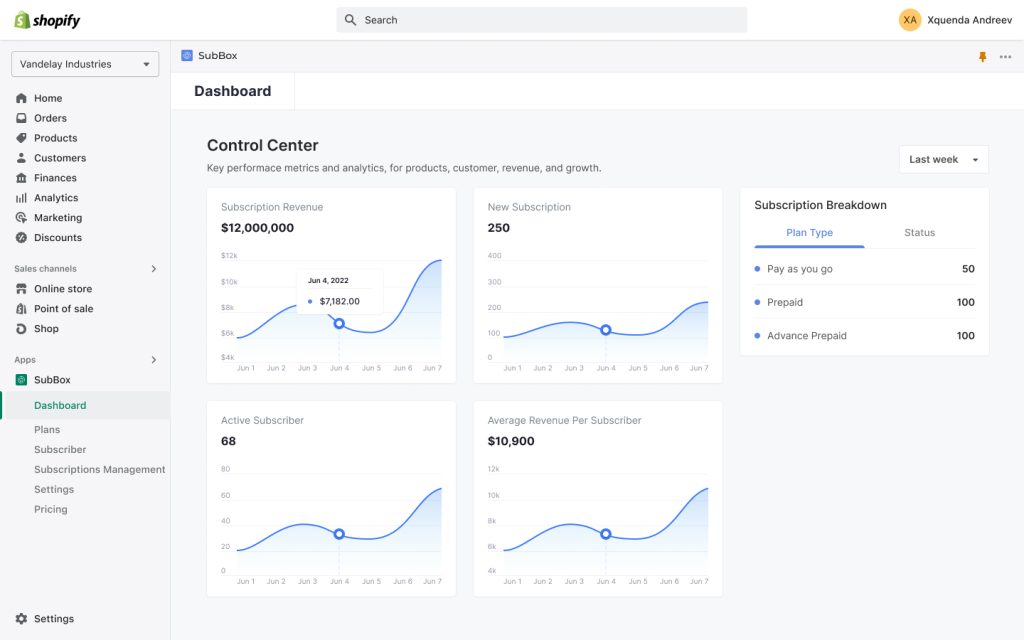Select the Point of sale icon

22,308
